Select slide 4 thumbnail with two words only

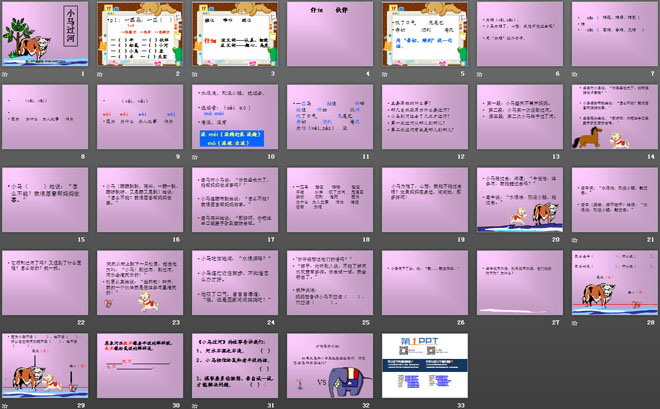click(330, 34)
